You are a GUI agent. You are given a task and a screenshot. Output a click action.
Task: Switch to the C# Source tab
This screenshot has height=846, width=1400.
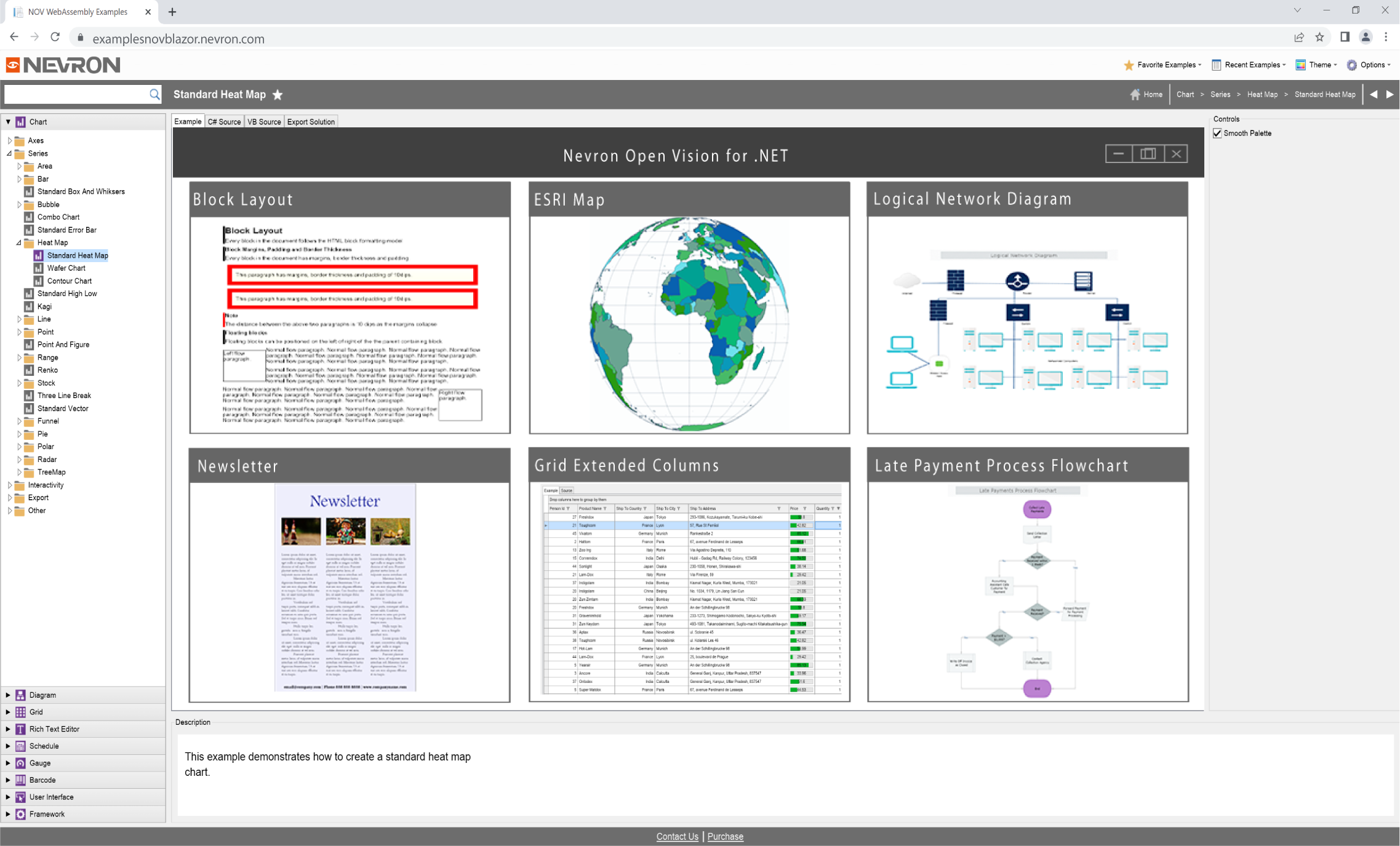[x=225, y=121]
